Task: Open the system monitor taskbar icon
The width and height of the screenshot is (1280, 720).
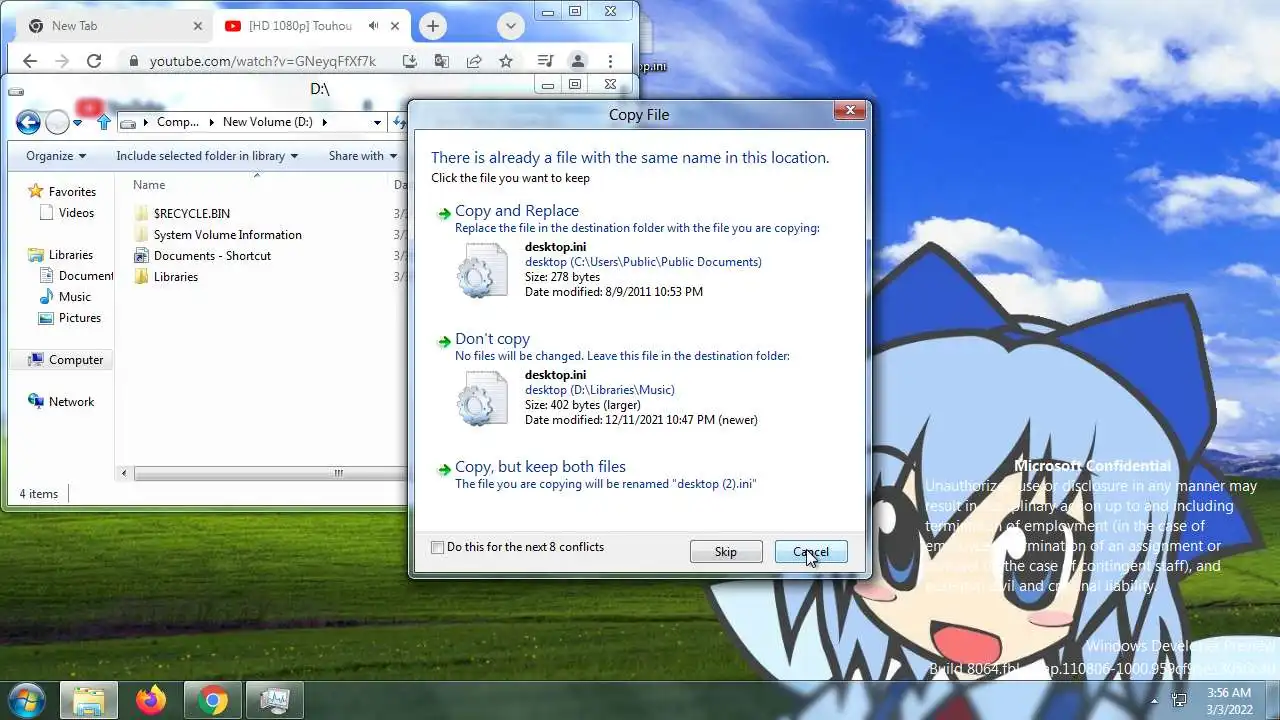Action: [x=274, y=700]
